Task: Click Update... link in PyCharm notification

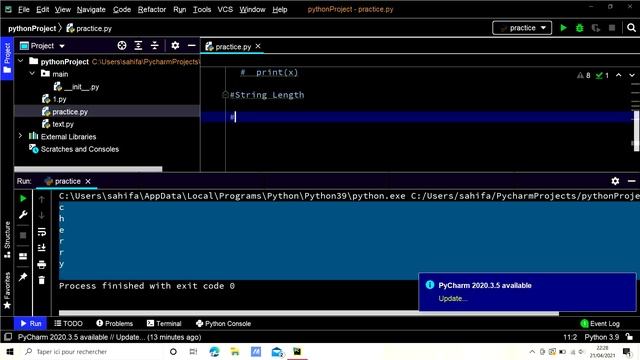Action: (x=453, y=298)
